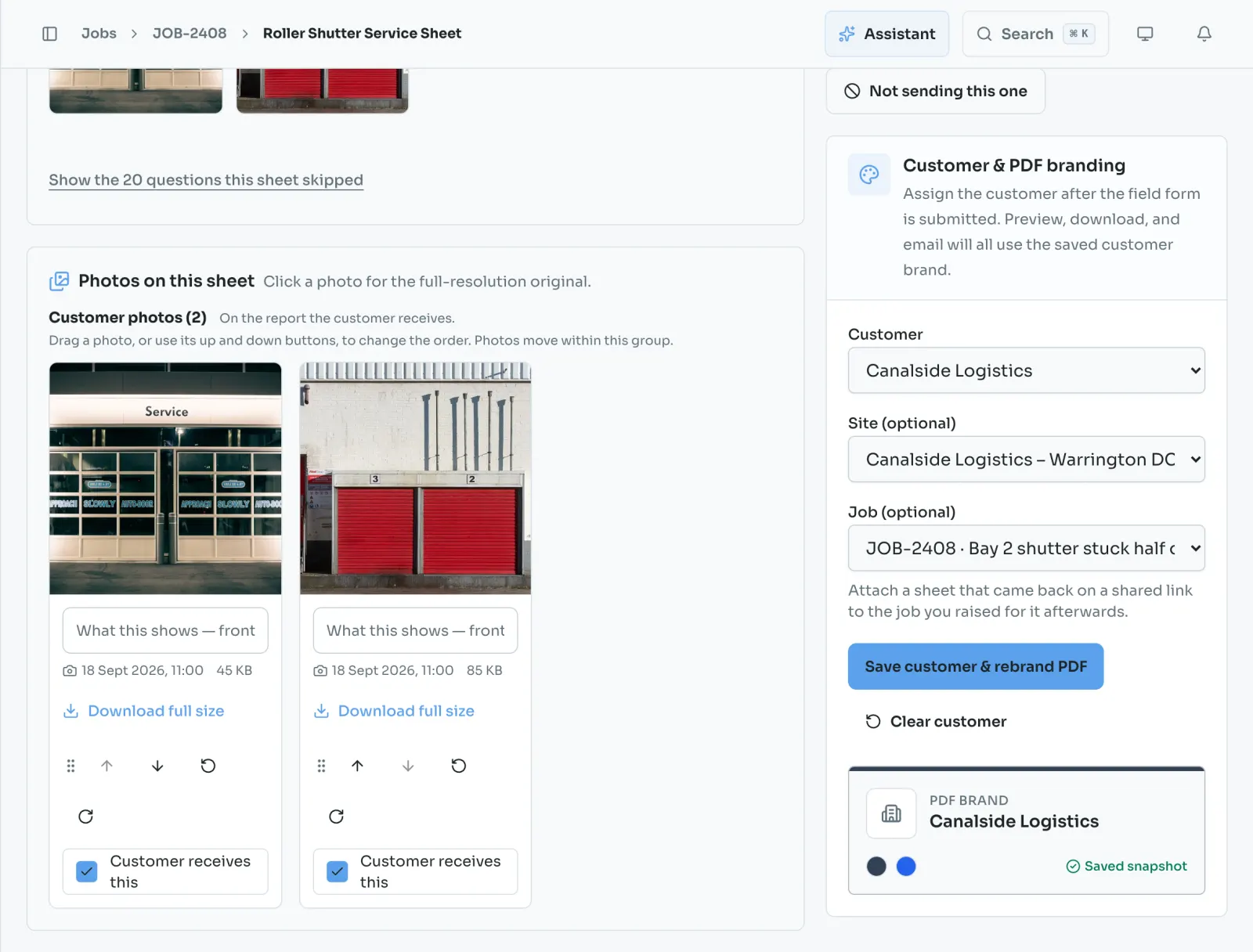Click the Photos on this sheet icon
This screenshot has width=1253, height=952.
[x=59, y=281]
